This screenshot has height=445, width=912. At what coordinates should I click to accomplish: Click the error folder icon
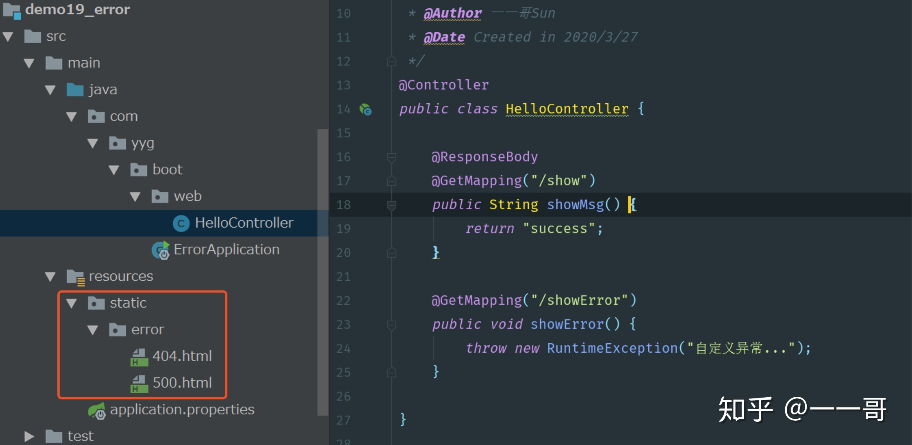tap(117, 330)
